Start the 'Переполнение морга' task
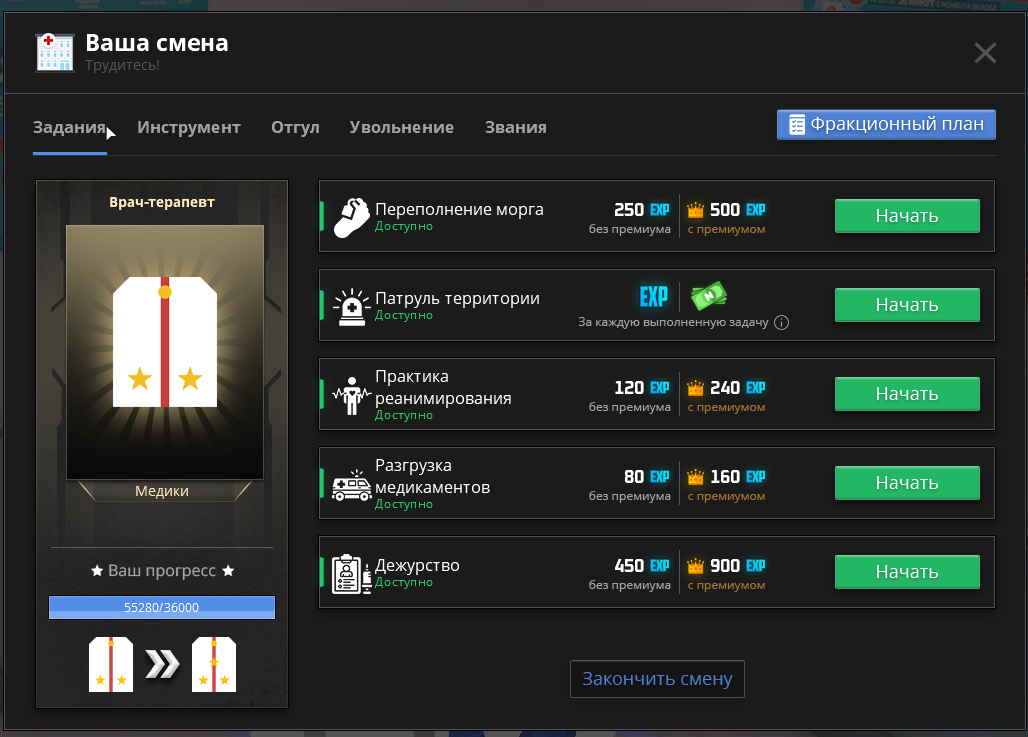Viewport: 1028px width, 737px height. coord(907,216)
